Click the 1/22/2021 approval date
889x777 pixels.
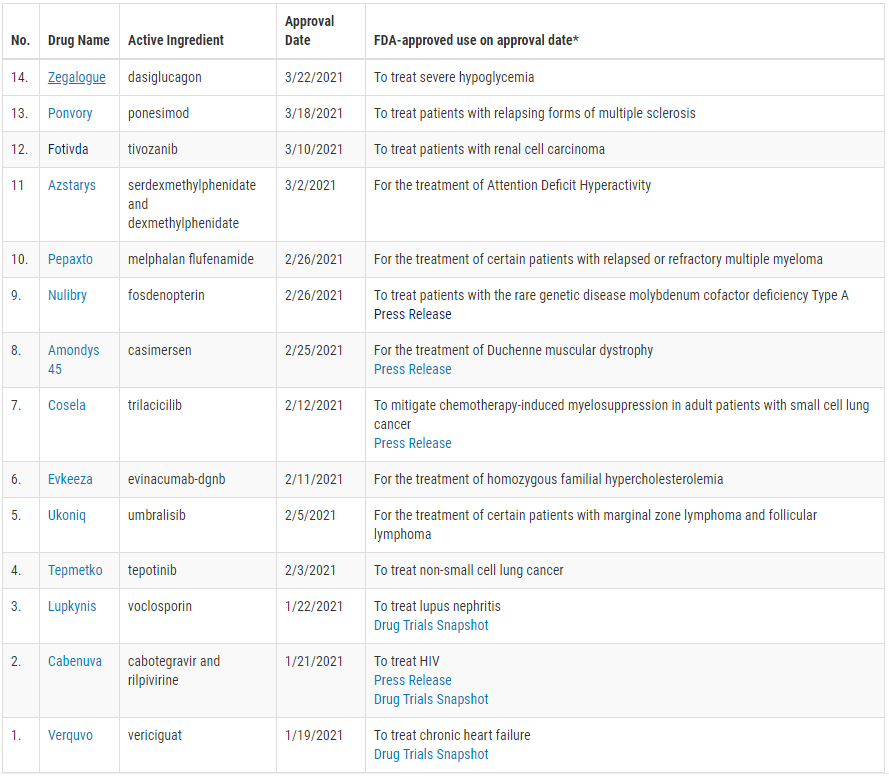coord(314,606)
